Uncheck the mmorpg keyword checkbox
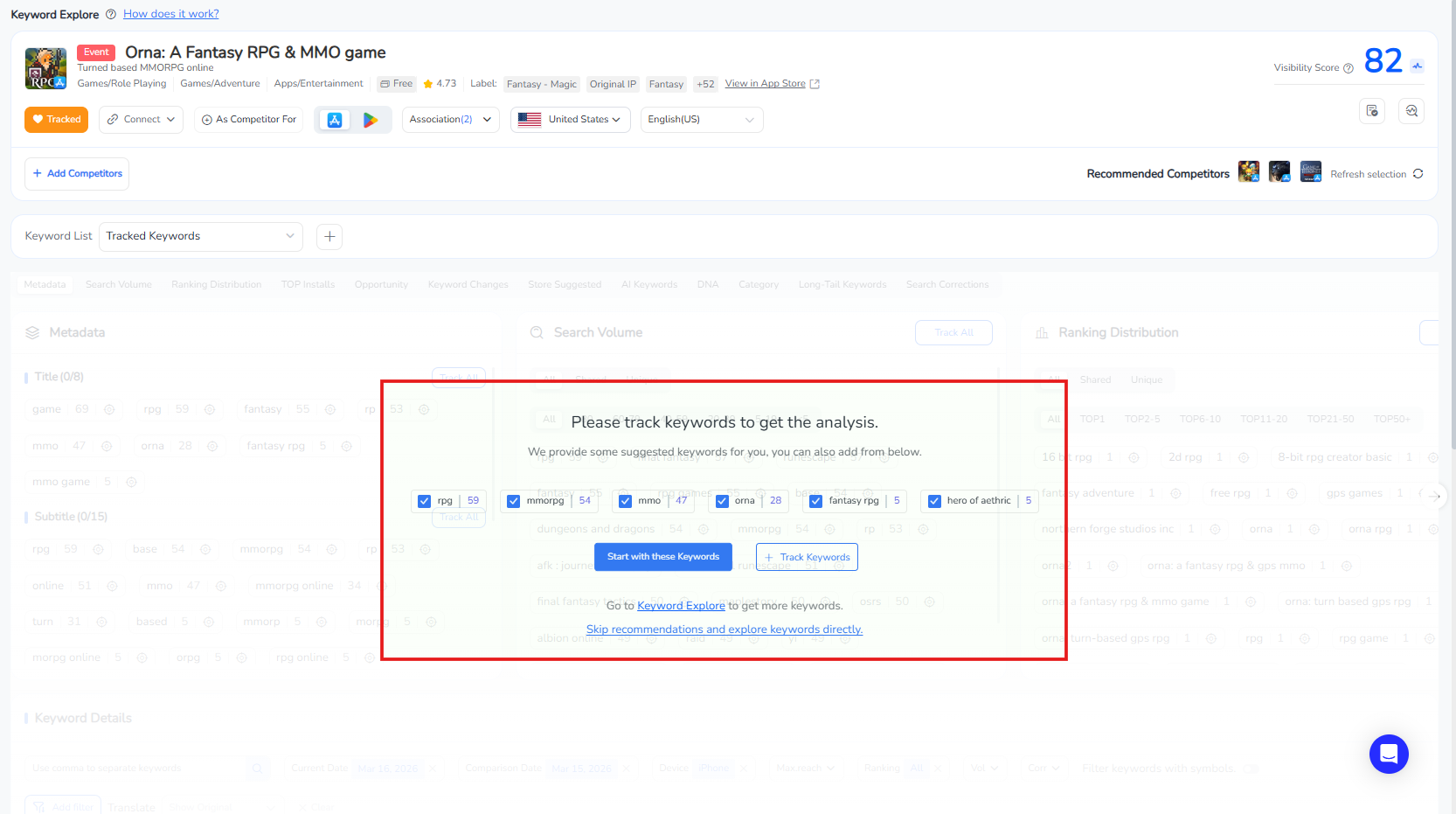 pyautogui.click(x=514, y=501)
